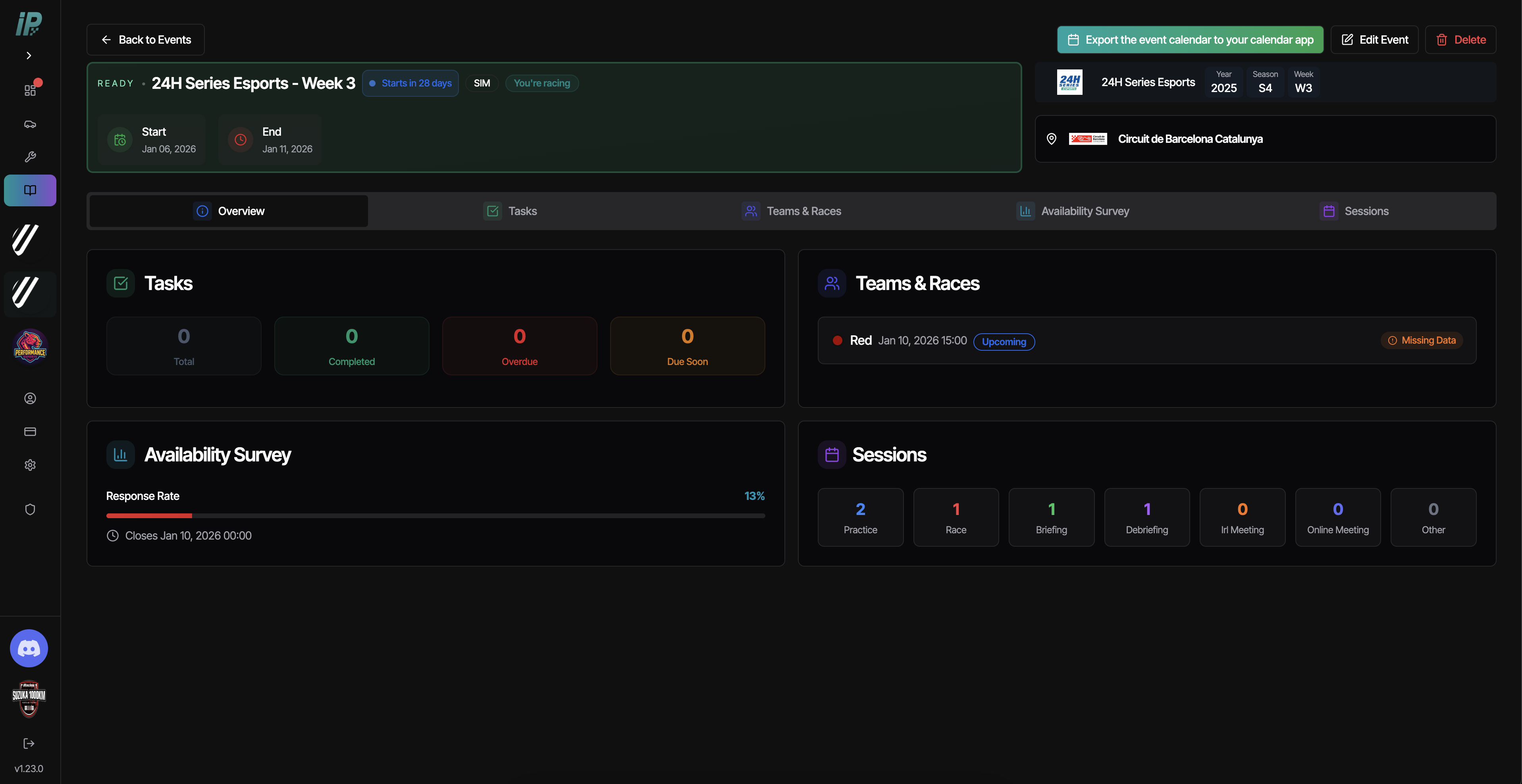Export the event calendar to calendar app
1522x784 pixels.
coord(1191,40)
